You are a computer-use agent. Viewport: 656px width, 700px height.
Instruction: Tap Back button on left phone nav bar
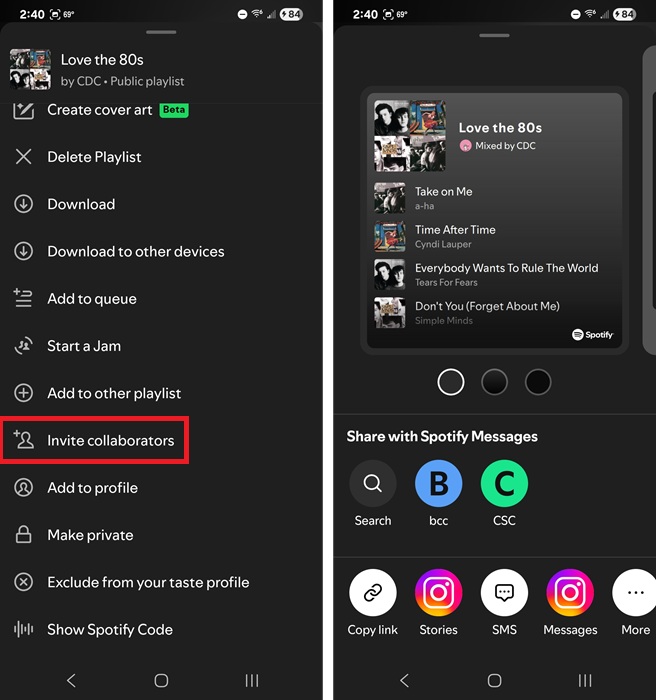(x=71, y=680)
